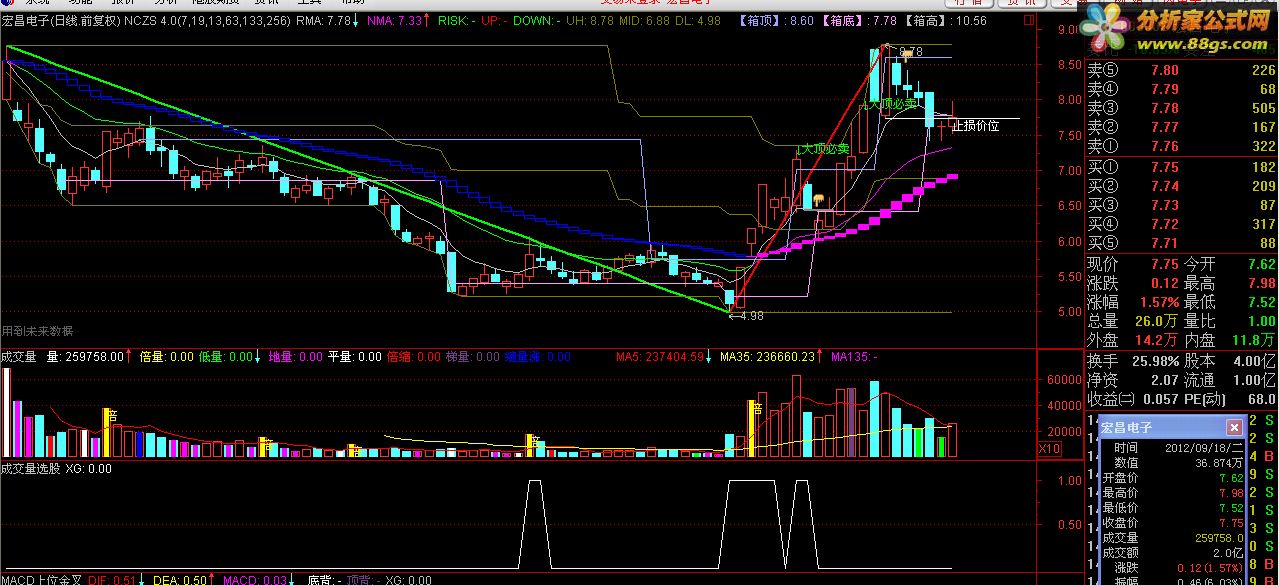
Task: Click the MID: 6.88 value
Action: [x=645, y=20]
